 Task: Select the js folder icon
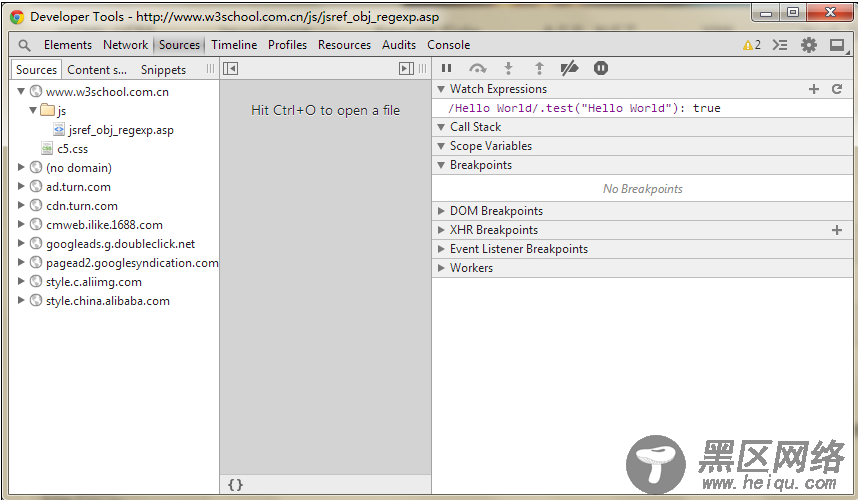[x=48, y=110]
